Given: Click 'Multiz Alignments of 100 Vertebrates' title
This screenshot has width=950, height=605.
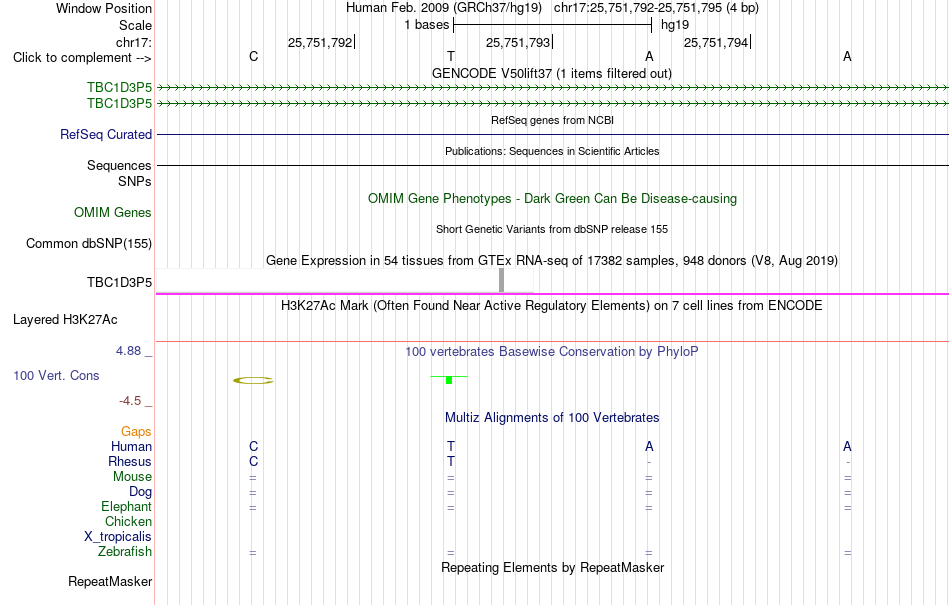Looking at the screenshot, I should (x=552, y=418).
